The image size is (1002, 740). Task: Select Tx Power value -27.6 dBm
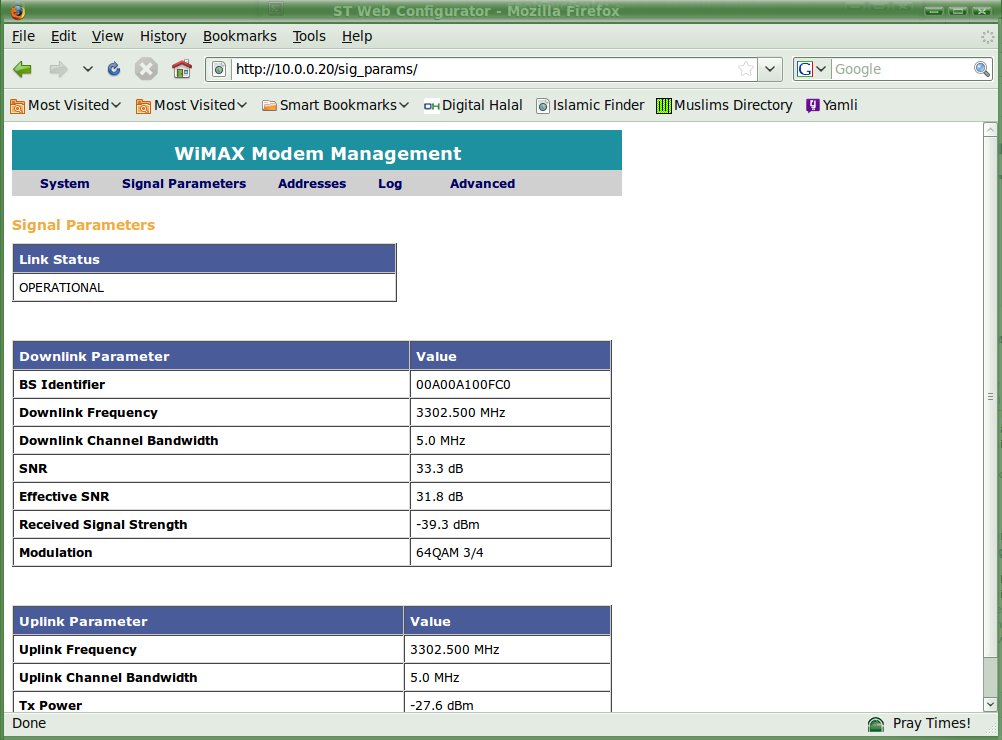[x=442, y=705]
